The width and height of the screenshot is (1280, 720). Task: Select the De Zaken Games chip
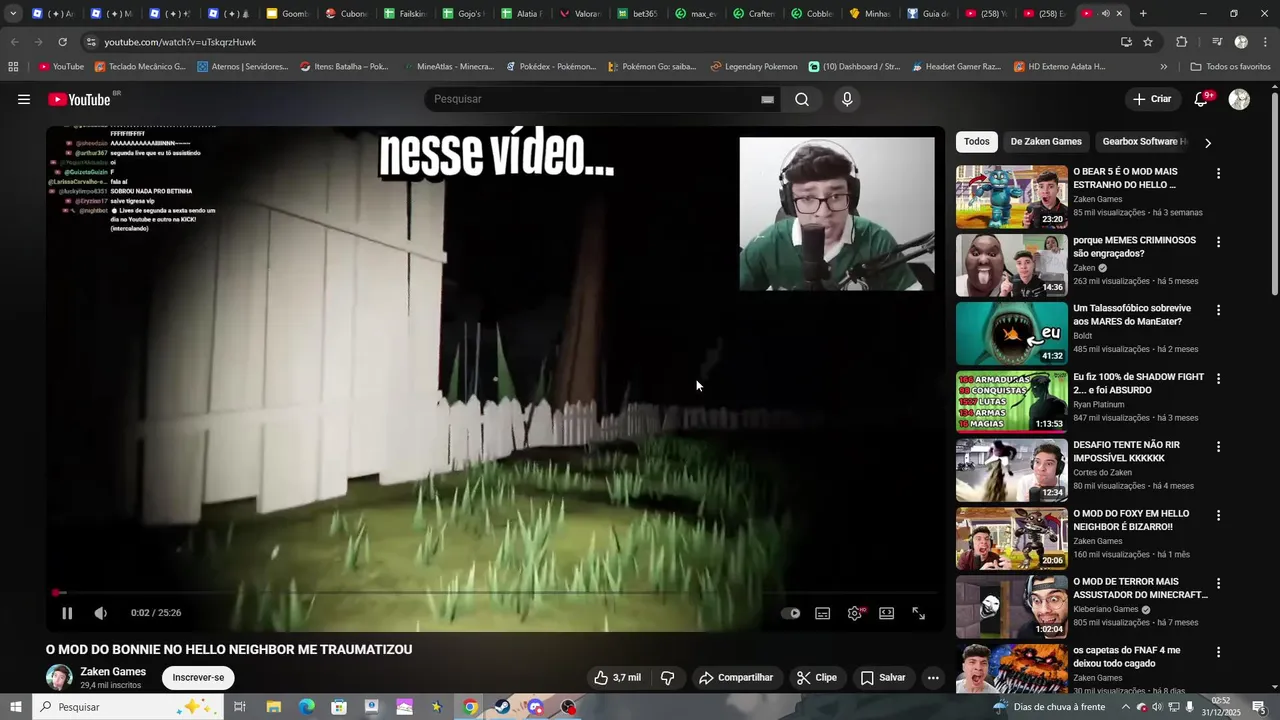coord(1046,141)
